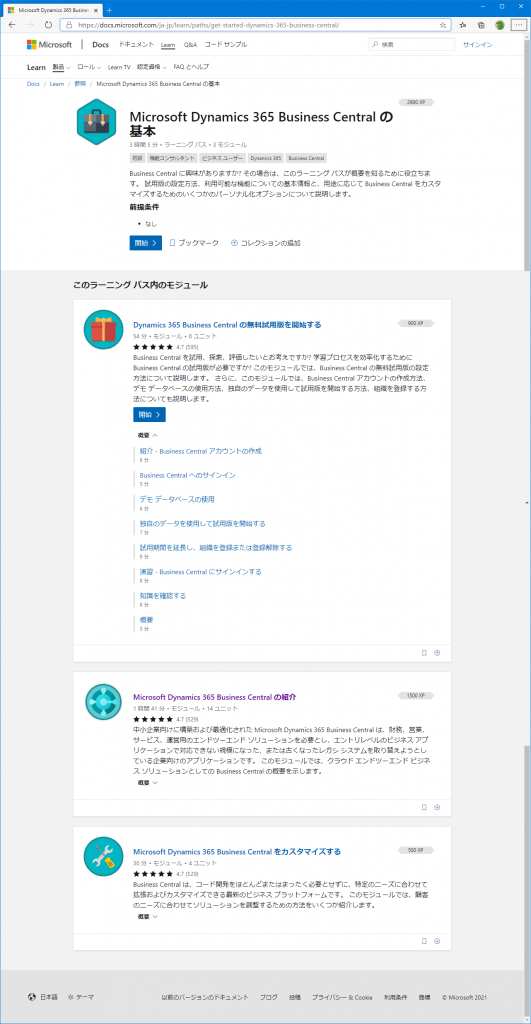Expand 概要 under カスタマイズする module
Image resolution: width=531 pixels, height=1024 pixels.
point(148,916)
